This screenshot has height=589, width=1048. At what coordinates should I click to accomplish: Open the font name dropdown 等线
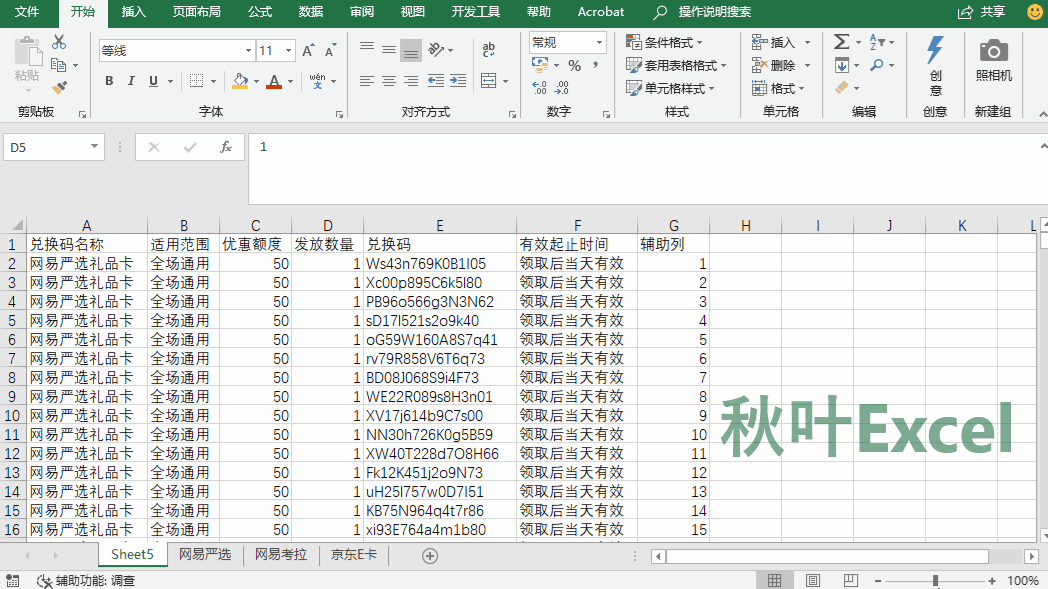pyautogui.click(x=248, y=51)
